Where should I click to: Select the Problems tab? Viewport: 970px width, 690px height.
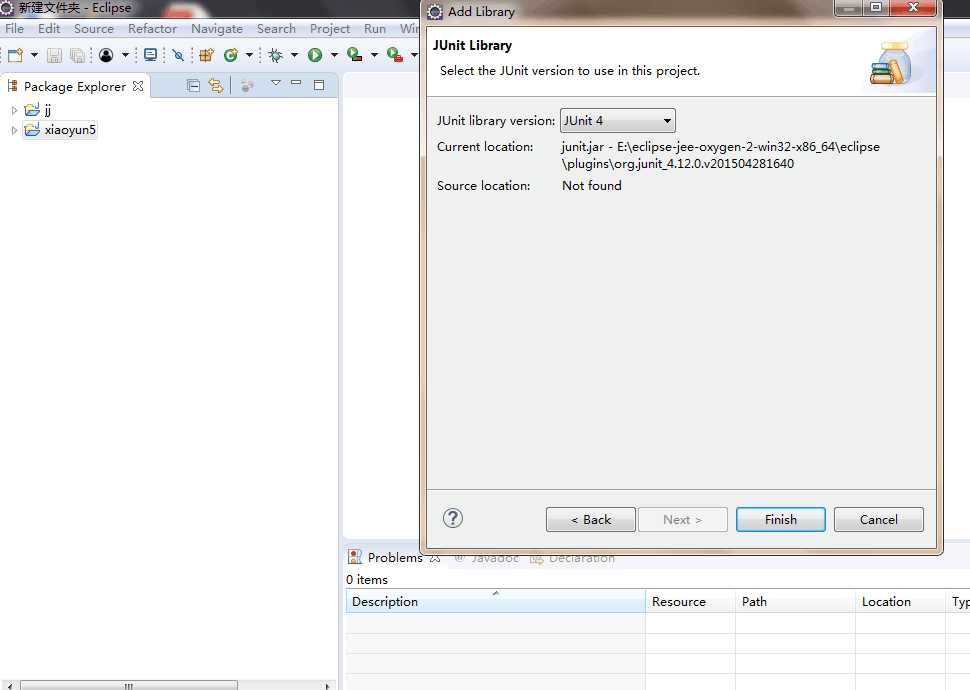394,558
